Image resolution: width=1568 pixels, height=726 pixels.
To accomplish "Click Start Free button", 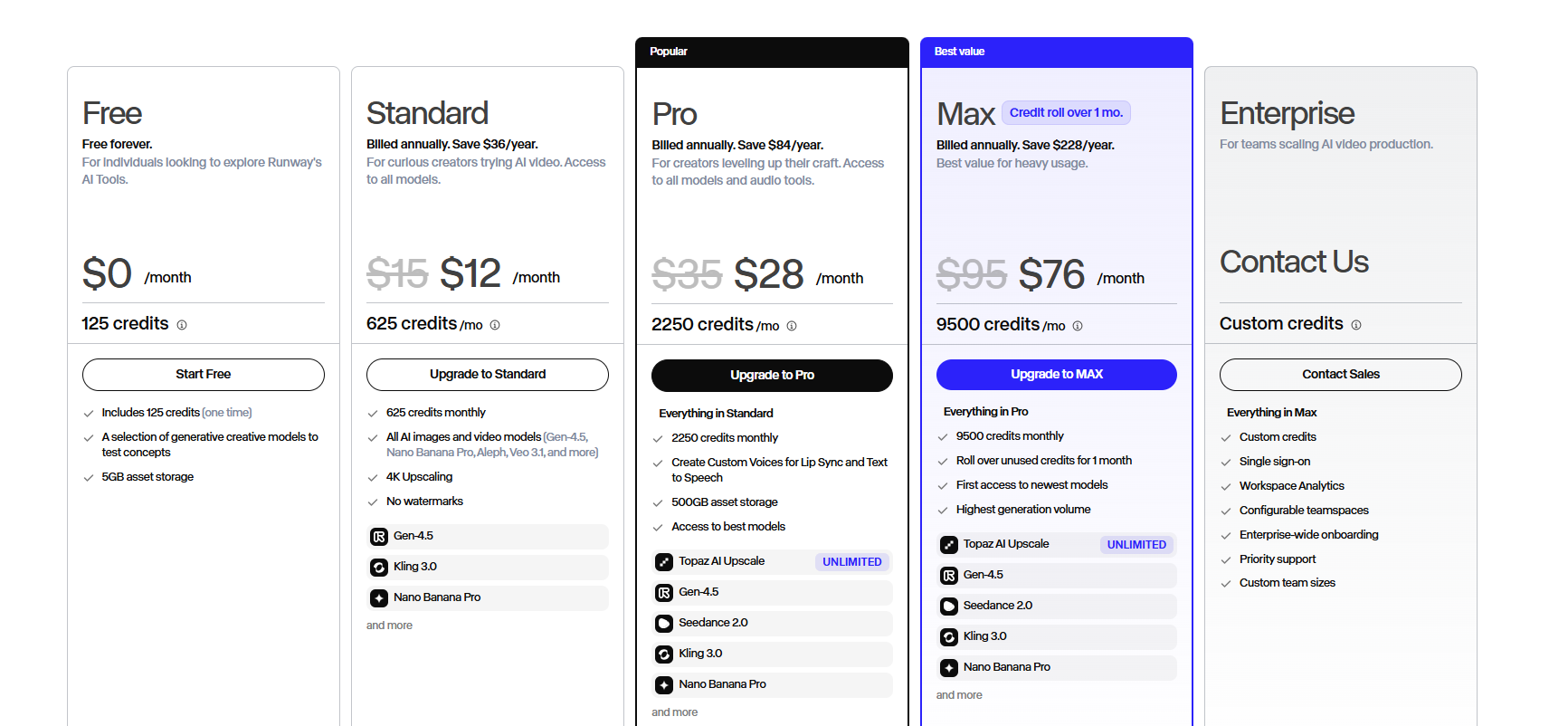I will click(x=204, y=375).
